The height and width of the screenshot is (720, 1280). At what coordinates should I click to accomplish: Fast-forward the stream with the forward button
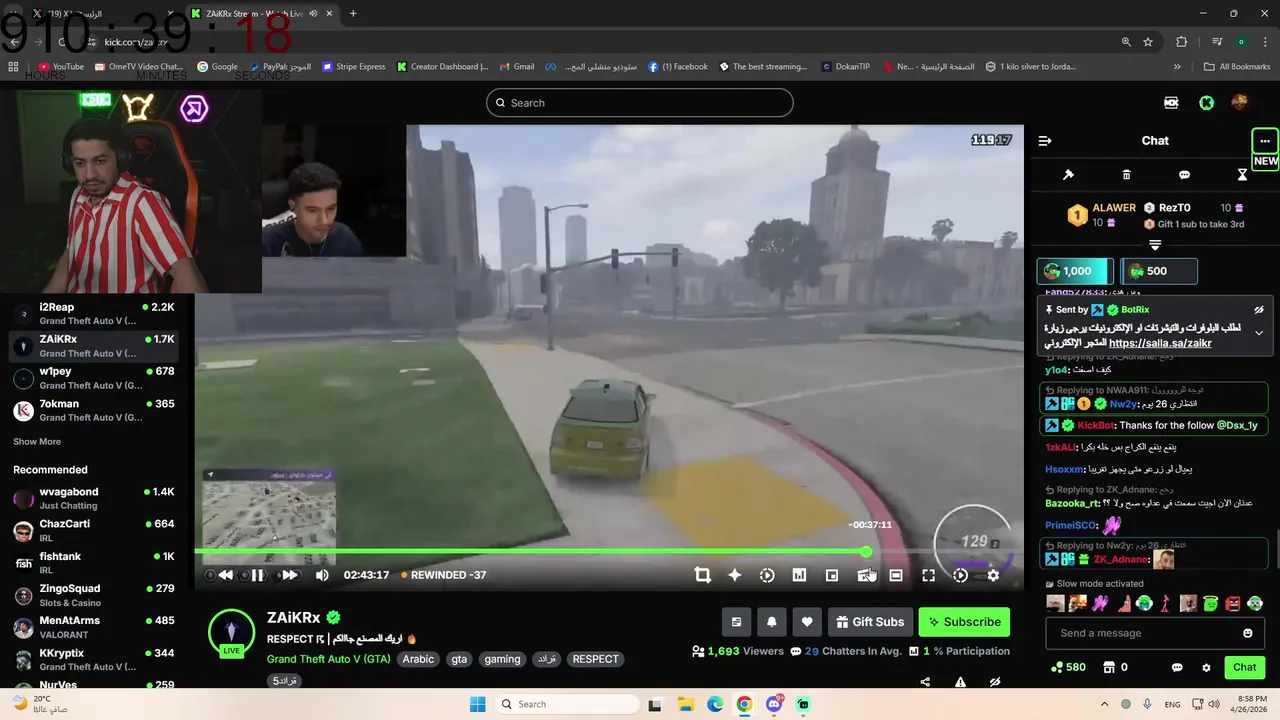(289, 575)
